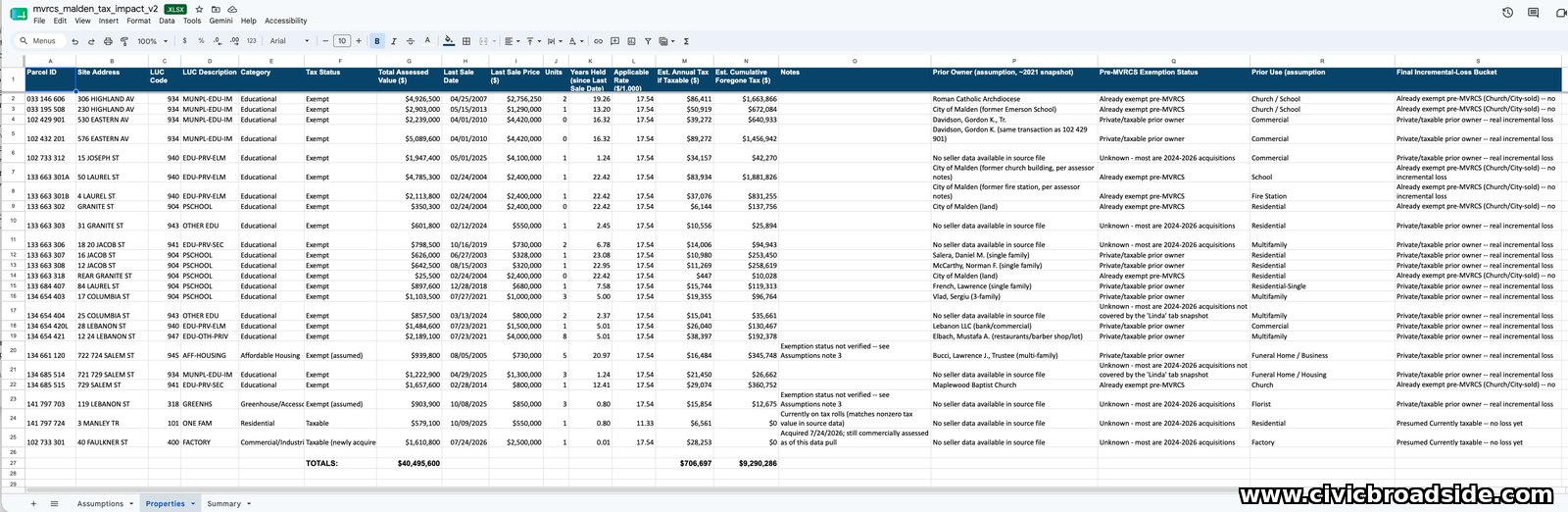Select cell with 306 HIGHLAND AV
1568x512 pixels.
(112, 98)
